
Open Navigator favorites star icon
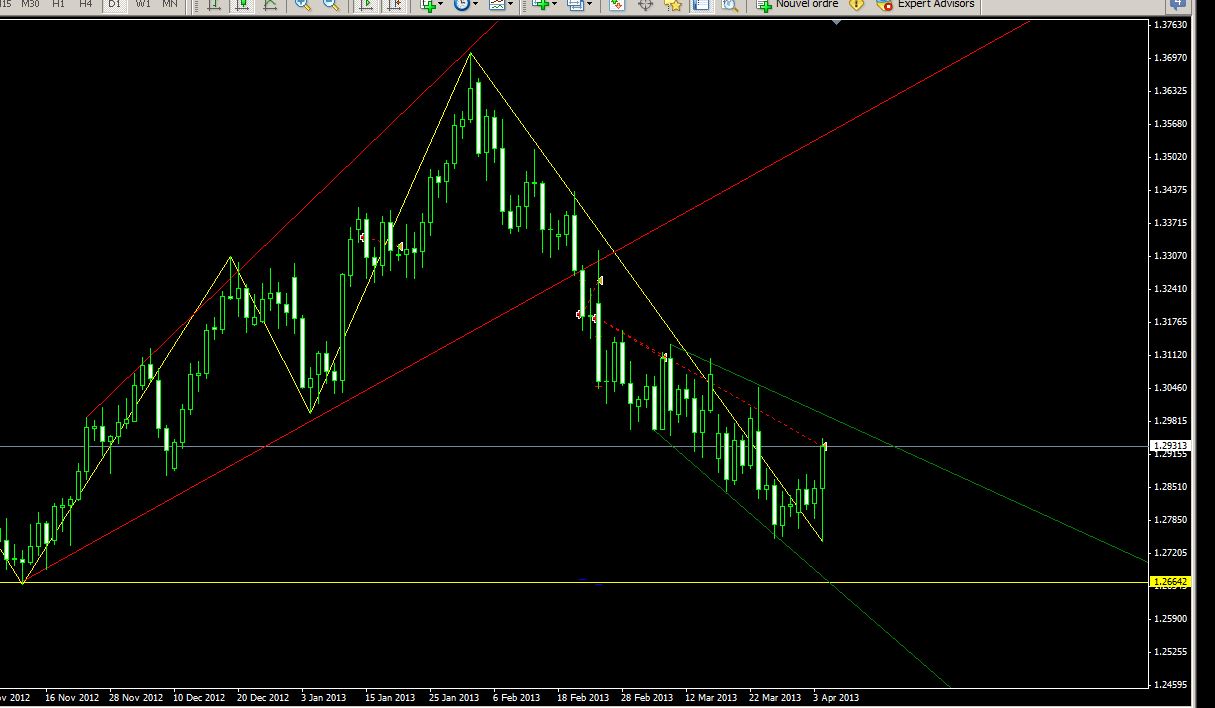click(x=673, y=5)
